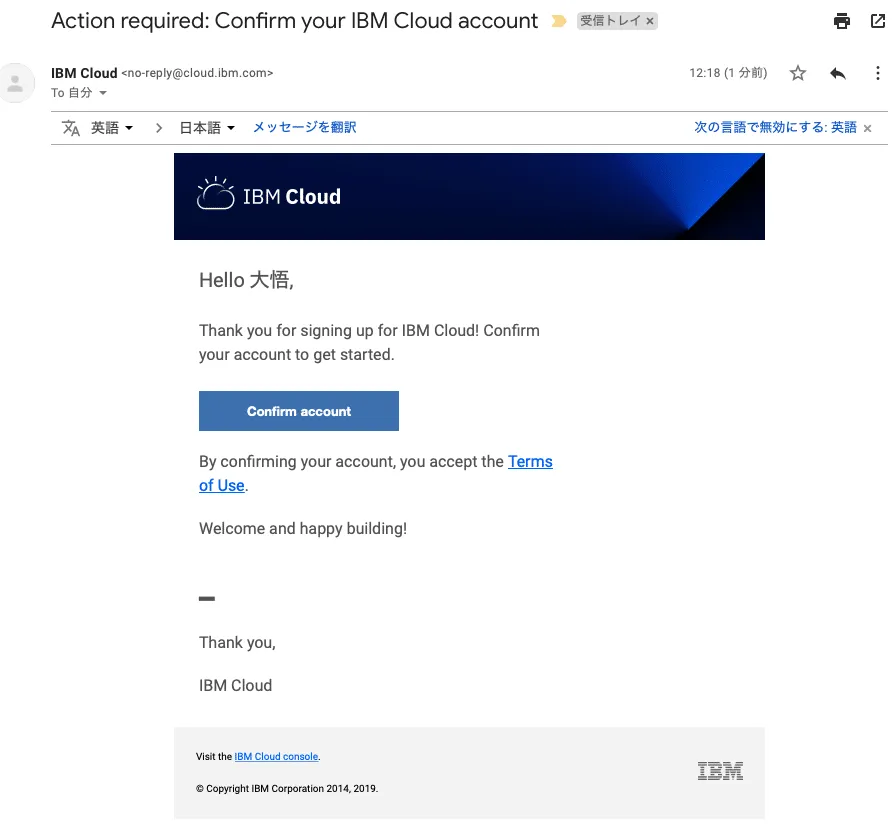Open the three-dot more options menu
Screen dimensions: 894x832
pyautogui.click(x=877, y=73)
